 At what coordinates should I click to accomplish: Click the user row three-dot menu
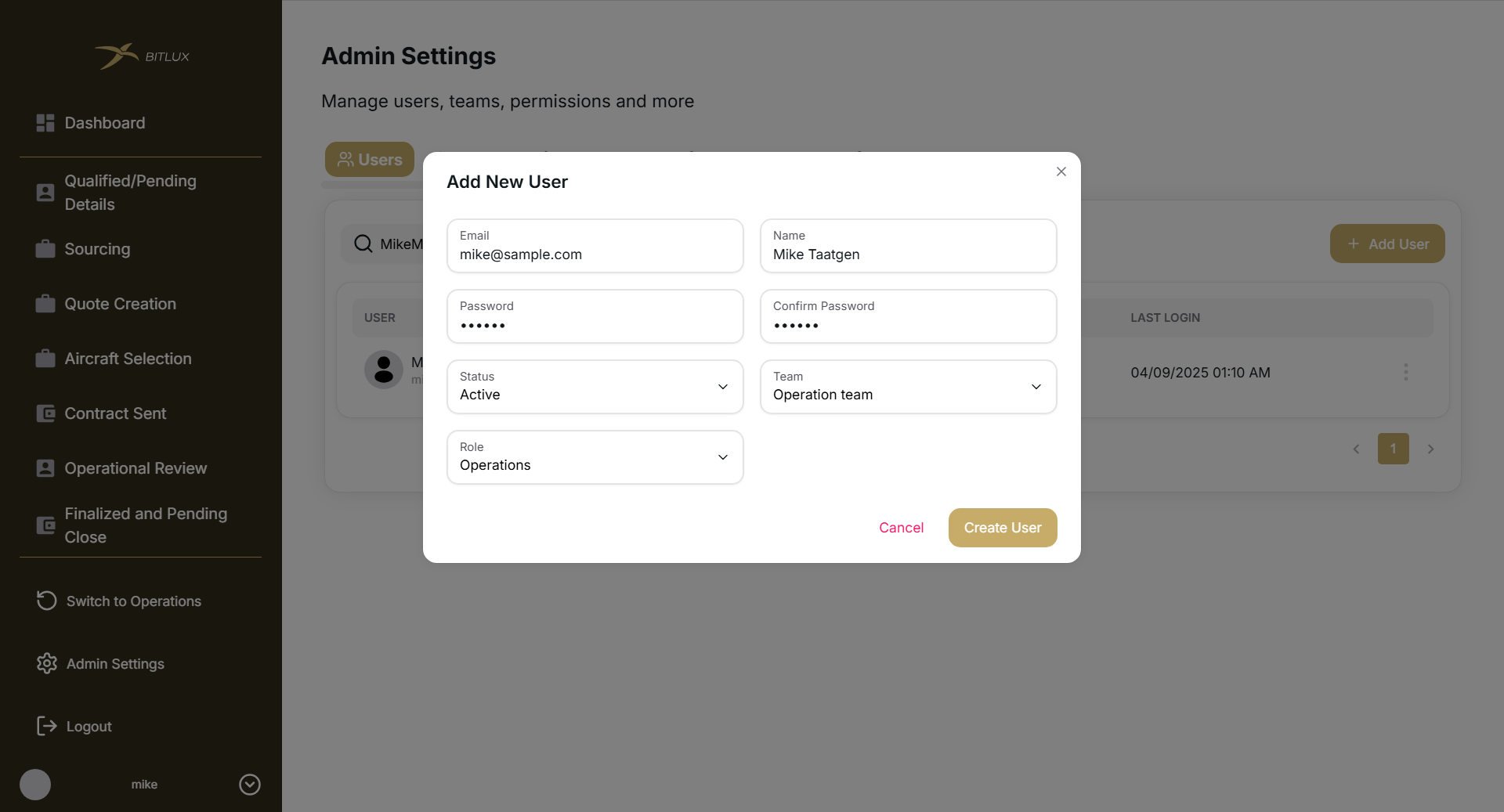pos(1406,372)
